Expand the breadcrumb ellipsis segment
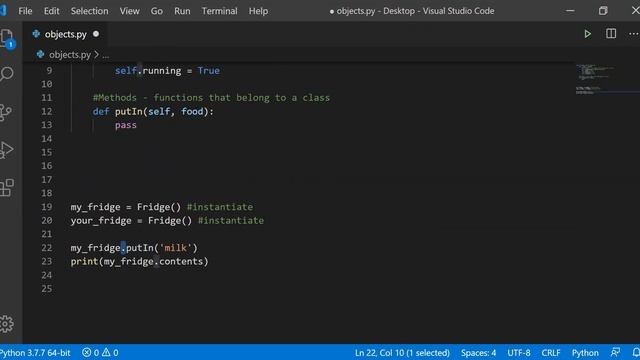The height and width of the screenshot is (360, 640). (x=106, y=55)
